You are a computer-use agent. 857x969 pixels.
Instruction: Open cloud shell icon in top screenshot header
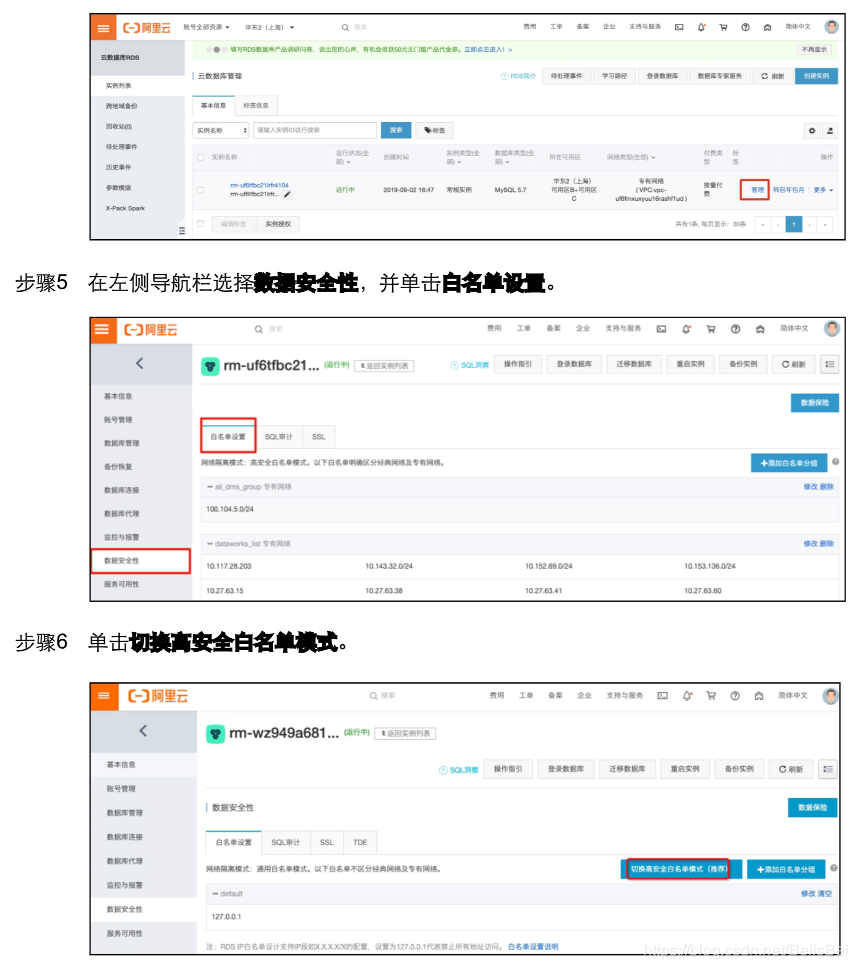pos(679,27)
